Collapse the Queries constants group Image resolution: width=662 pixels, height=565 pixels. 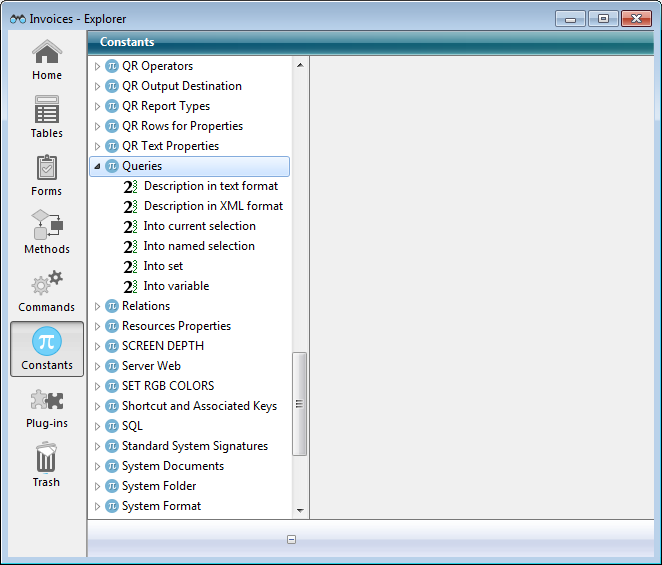click(97, 166)
